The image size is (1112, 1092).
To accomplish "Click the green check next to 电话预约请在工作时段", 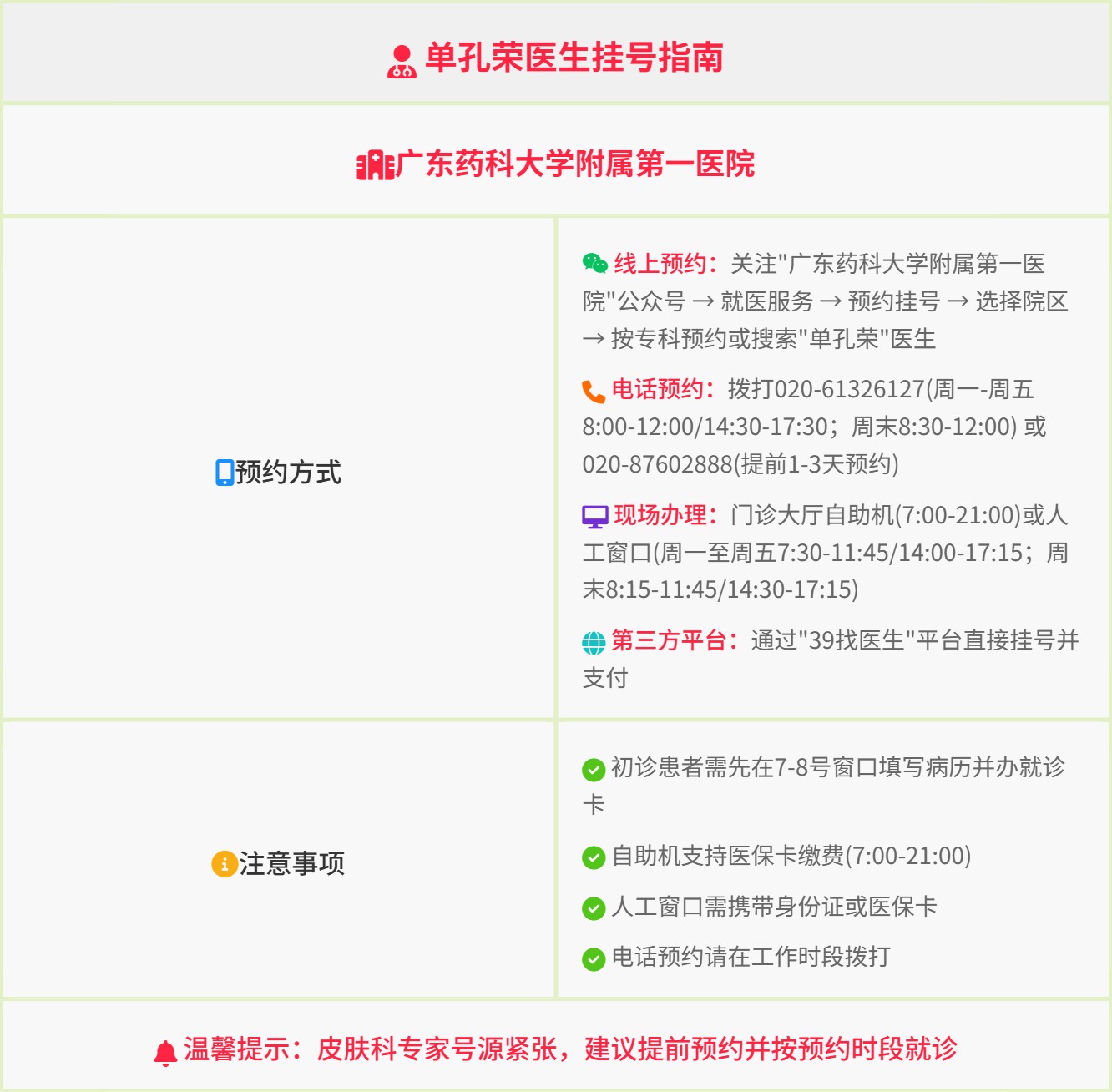I will click(x=594, y=959).
